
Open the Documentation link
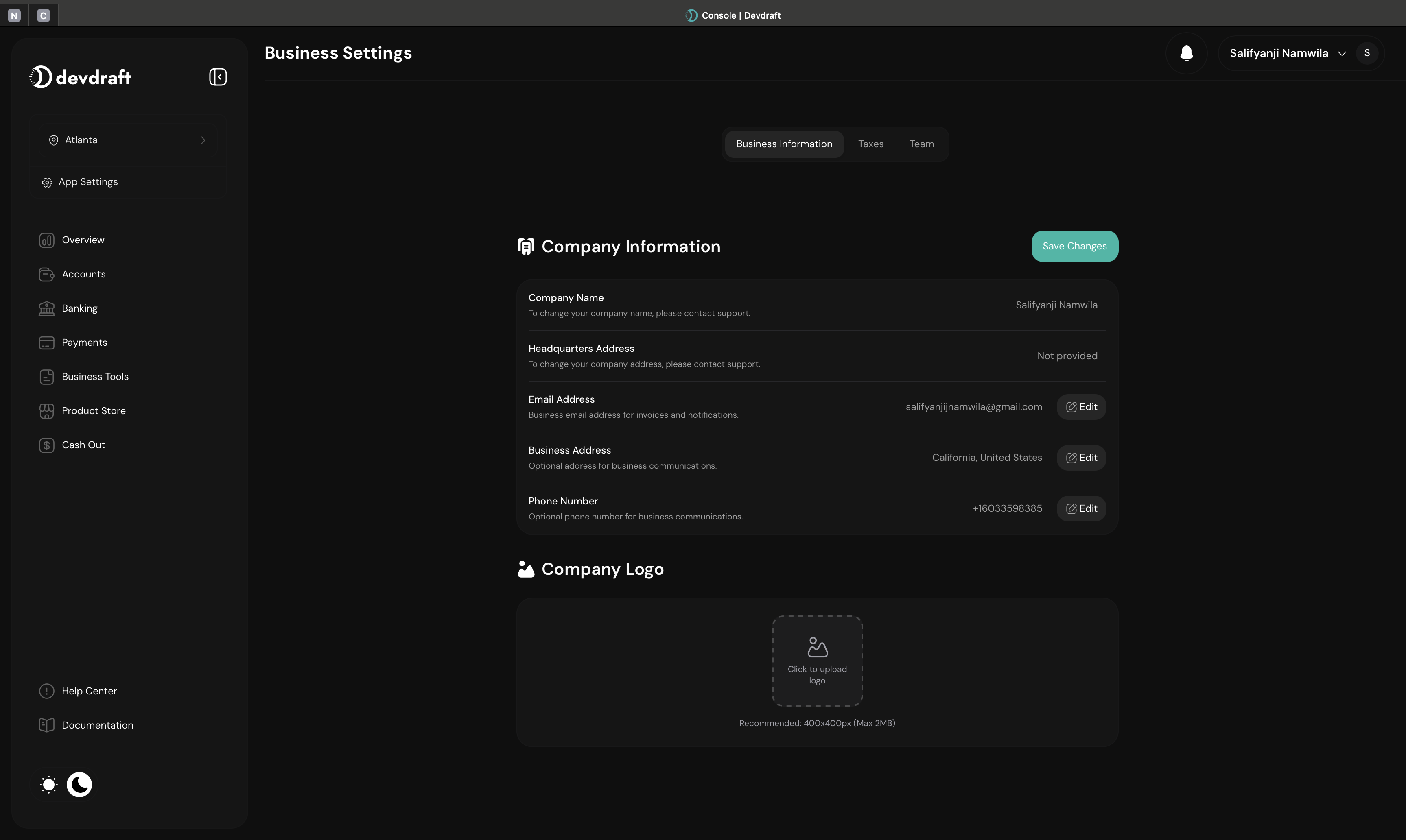tap(97, 725)
